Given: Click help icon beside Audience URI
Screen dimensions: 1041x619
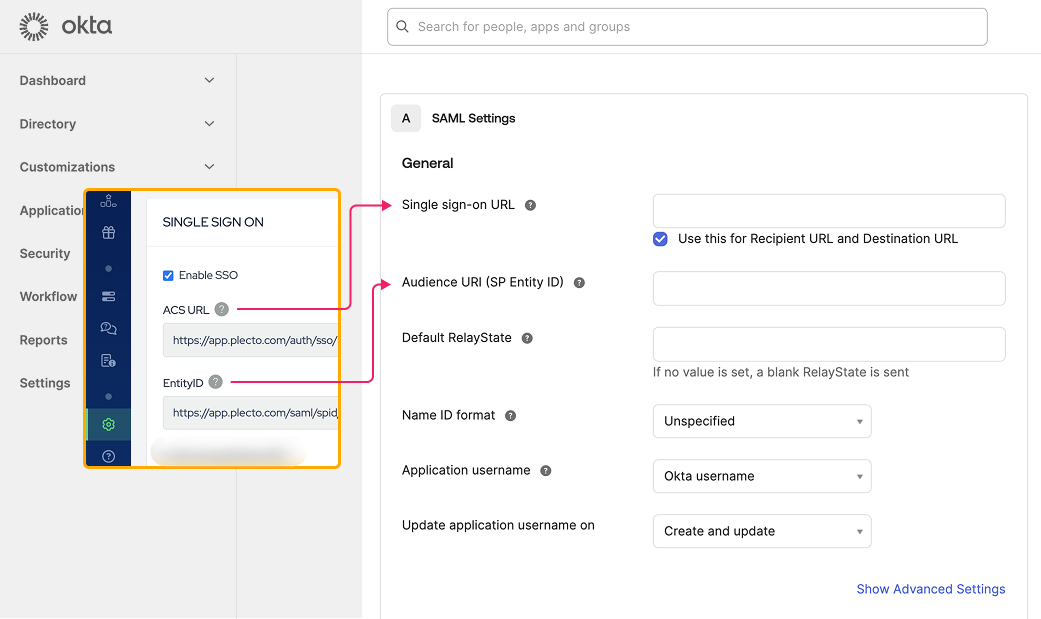Looking at the screenshot, I should 579,283.
